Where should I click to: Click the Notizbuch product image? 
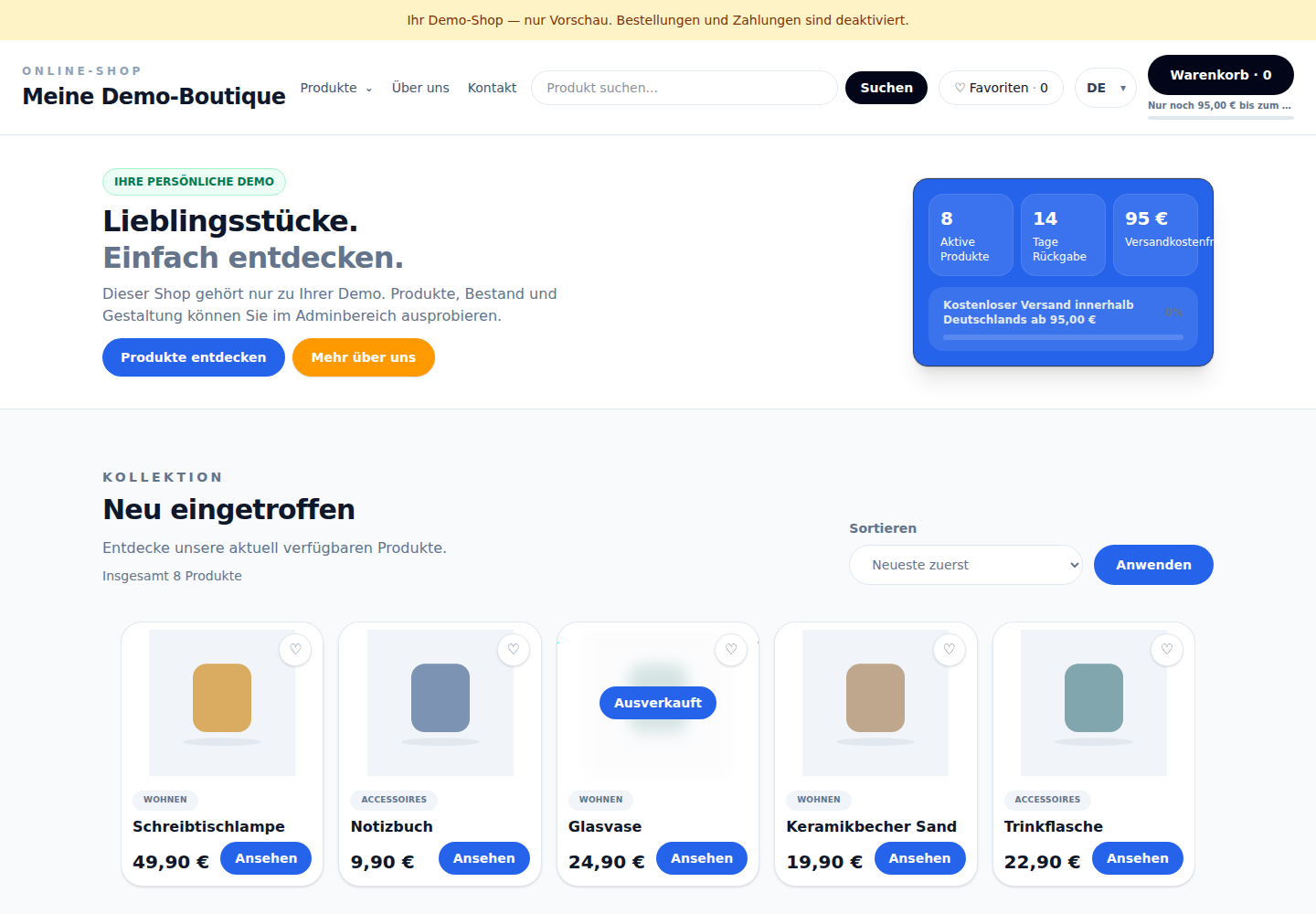pyautogui.click(x=440, y=703)
